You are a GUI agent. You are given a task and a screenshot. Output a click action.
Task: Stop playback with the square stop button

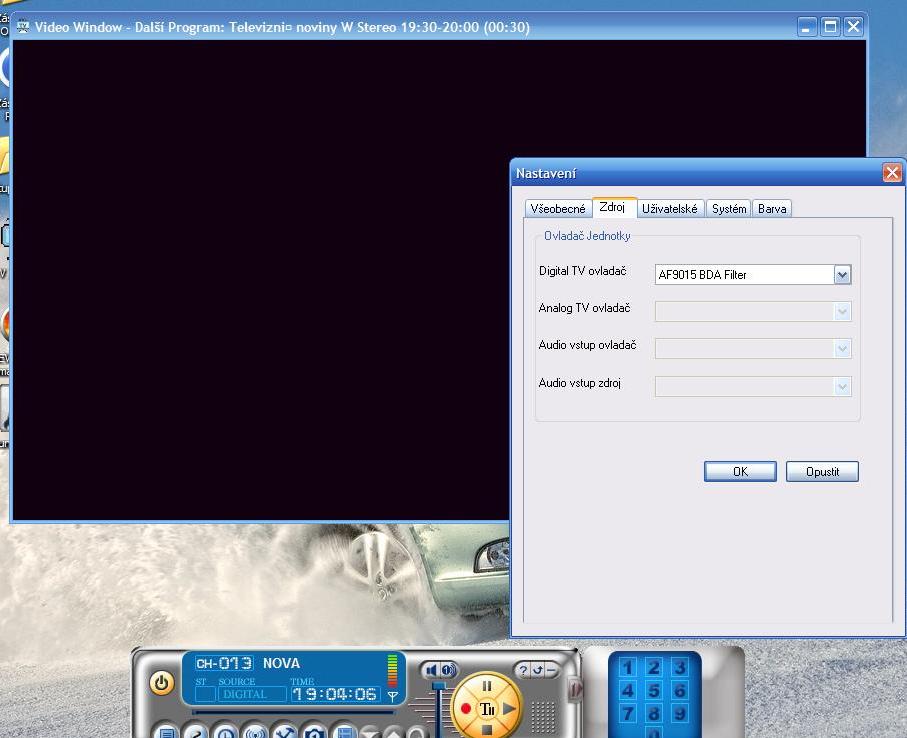487,730
